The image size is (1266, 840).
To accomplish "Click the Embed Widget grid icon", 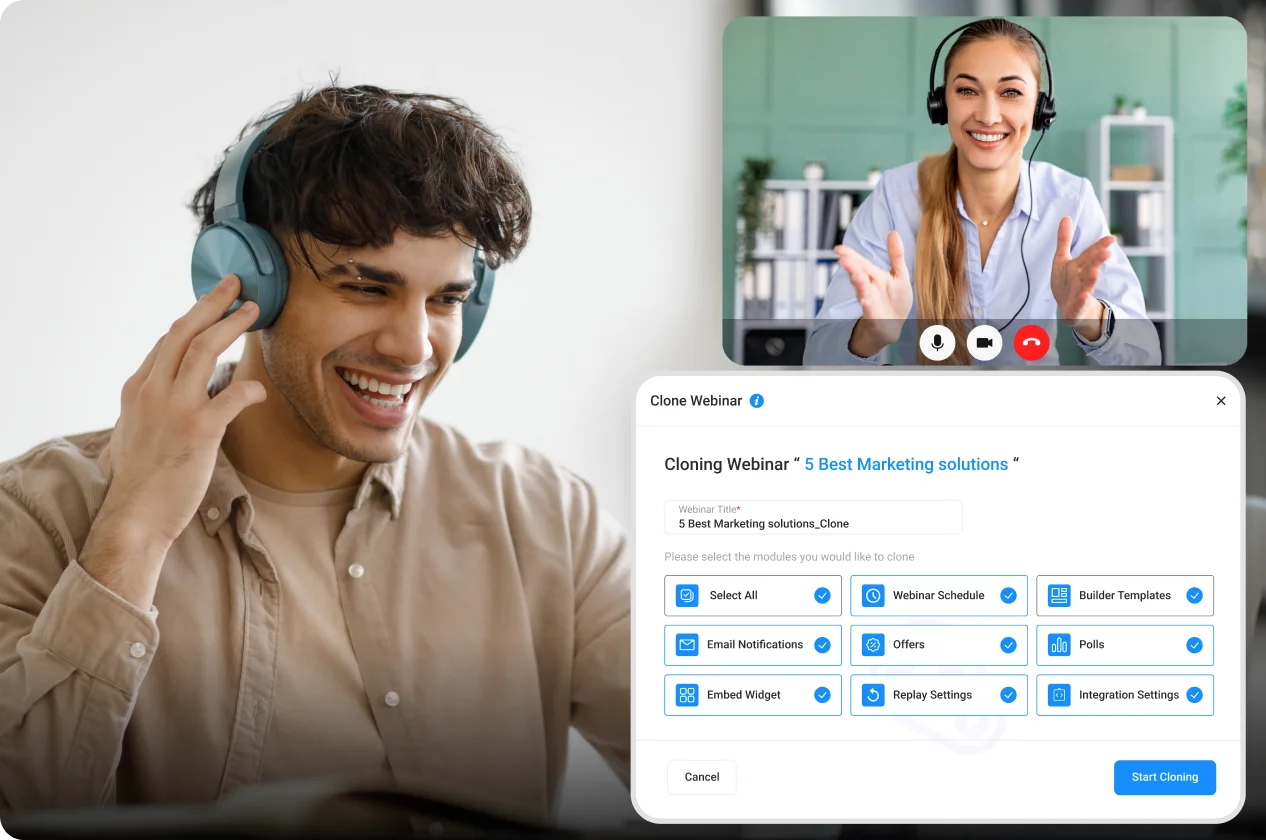I will tap(687, 695).
